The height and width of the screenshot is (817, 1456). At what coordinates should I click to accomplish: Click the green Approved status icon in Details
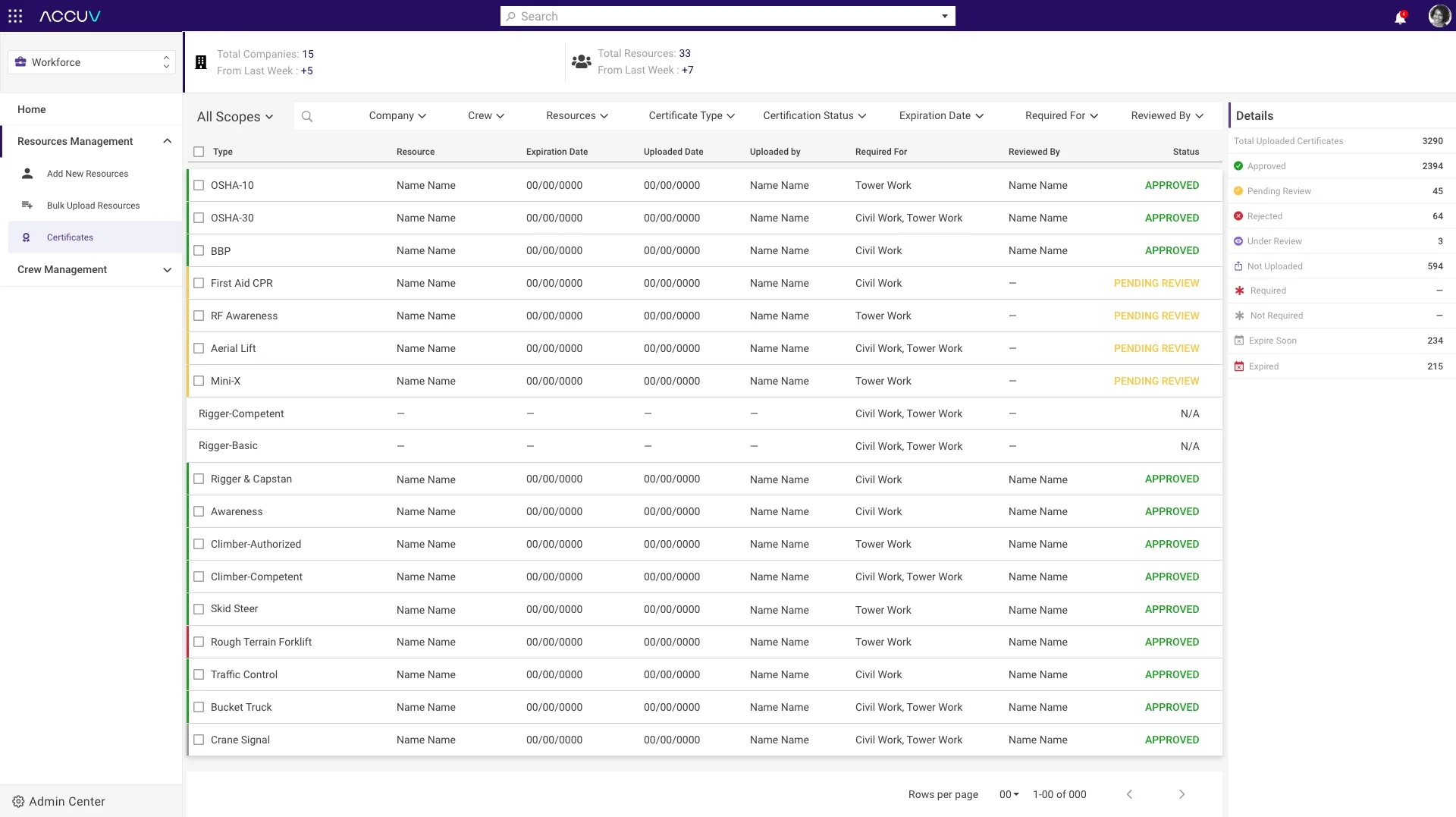[1238, 166]
